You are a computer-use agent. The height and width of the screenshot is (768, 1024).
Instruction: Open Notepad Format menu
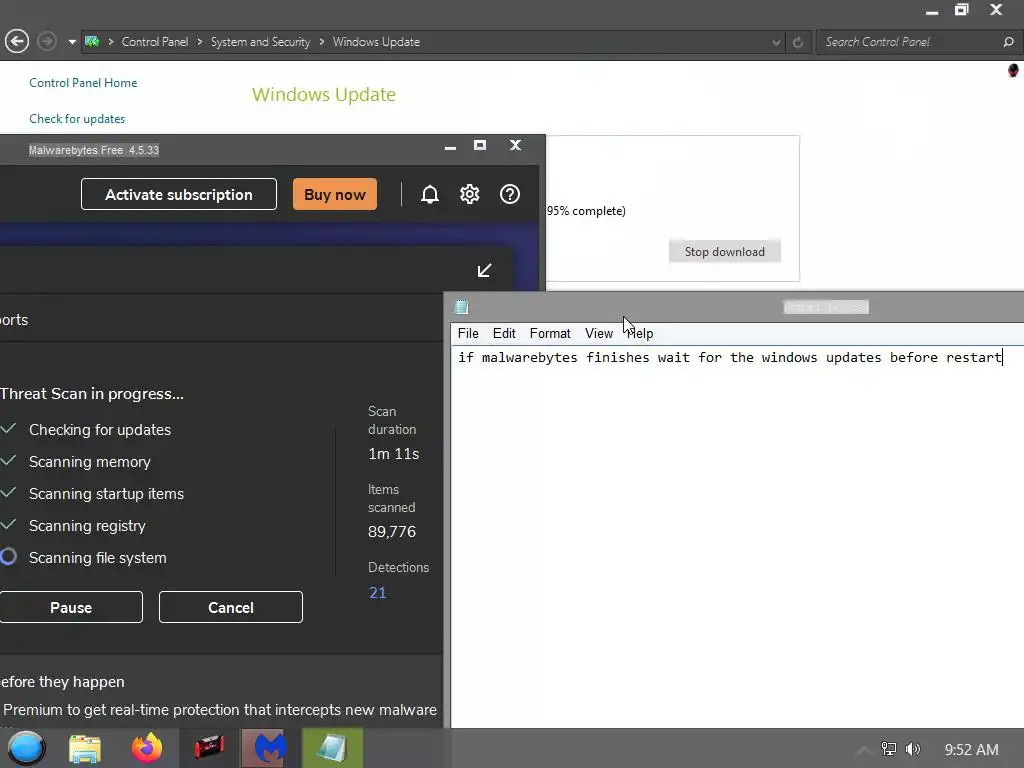click(550, 334)
